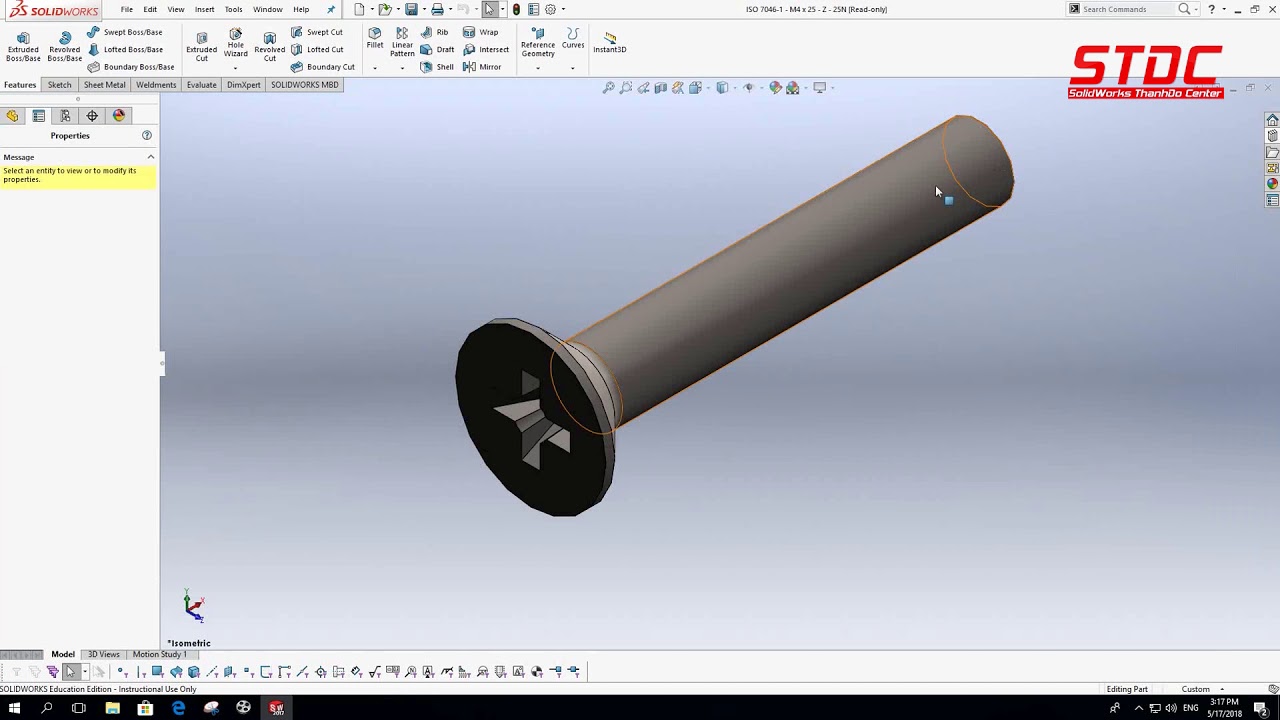Expand Hole Wizard dropdown arrow
Image resolution: width=1280 pixels, height=720 pixels.
click(235, 68)
